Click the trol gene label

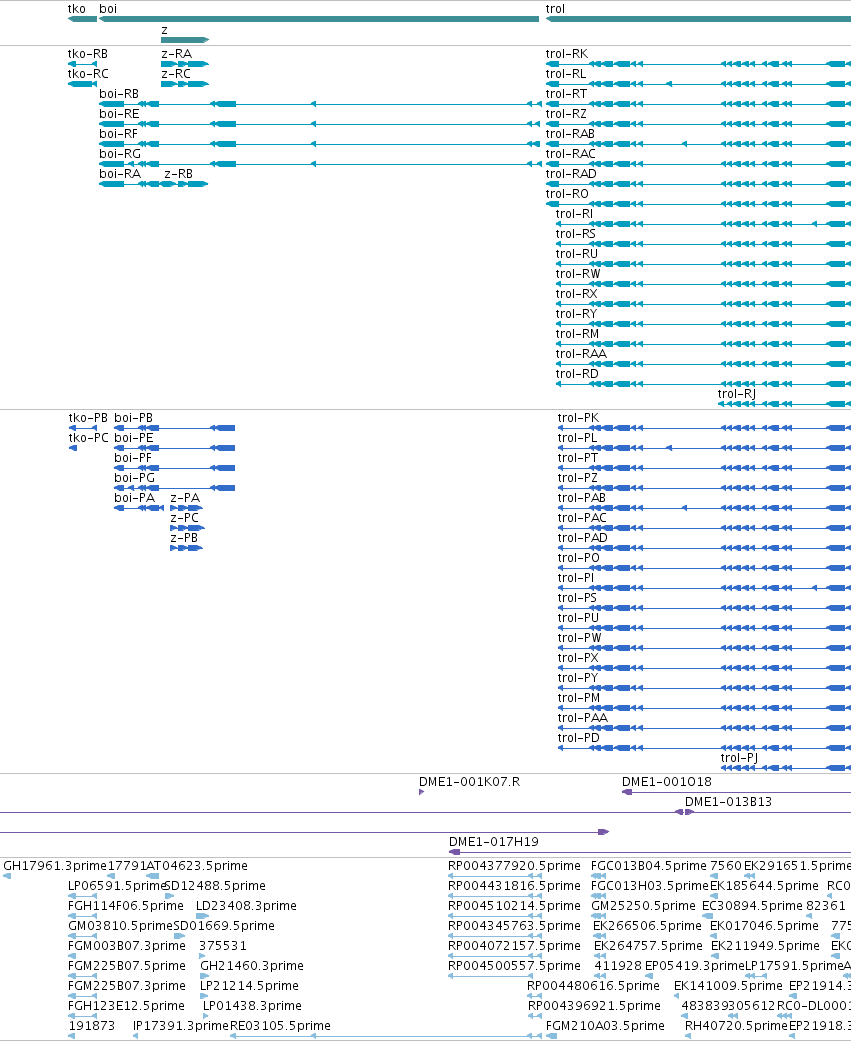[555, 9]
